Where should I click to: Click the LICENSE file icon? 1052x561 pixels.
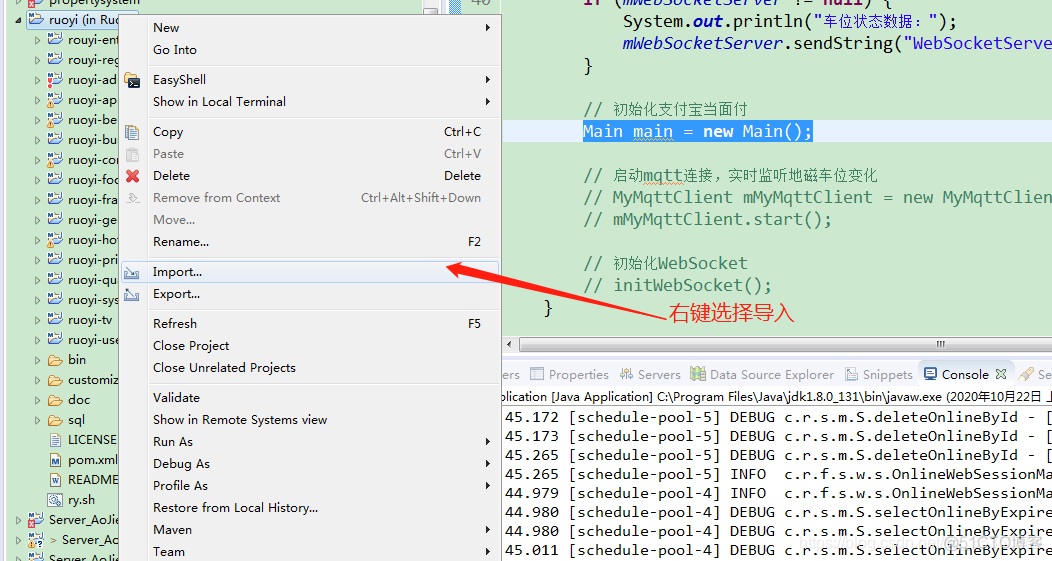56,440
